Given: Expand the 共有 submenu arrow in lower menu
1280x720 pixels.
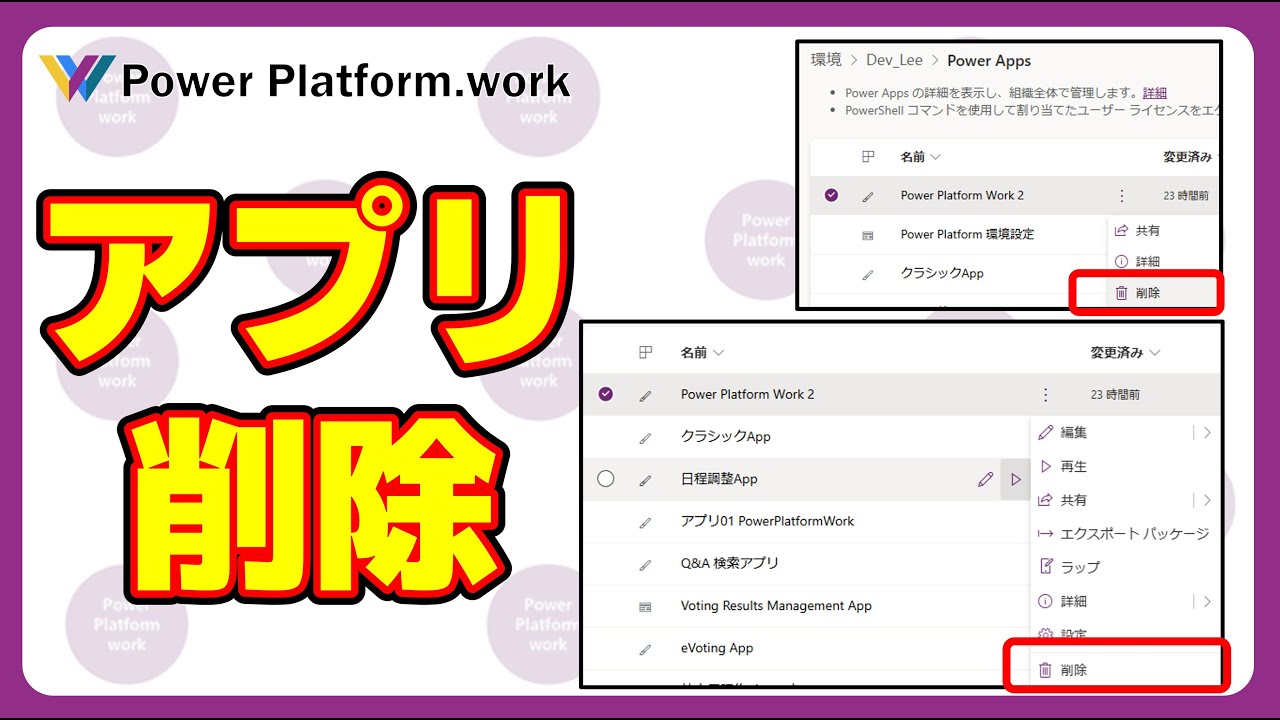Looking at the screenshot, I should click(1207, 500).
